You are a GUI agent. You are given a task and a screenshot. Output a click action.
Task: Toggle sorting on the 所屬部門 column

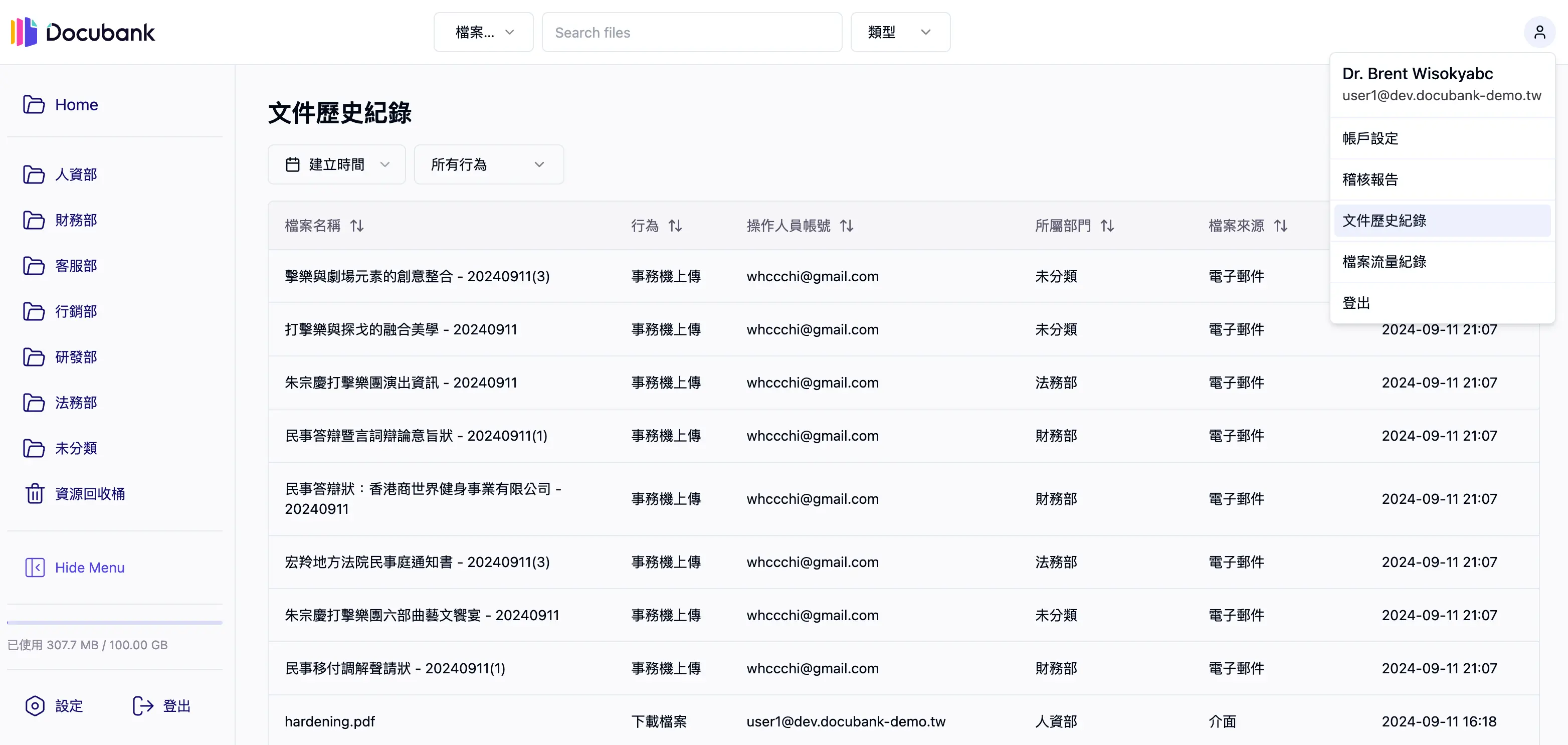pyautogui.click(x=1107, y=225)
